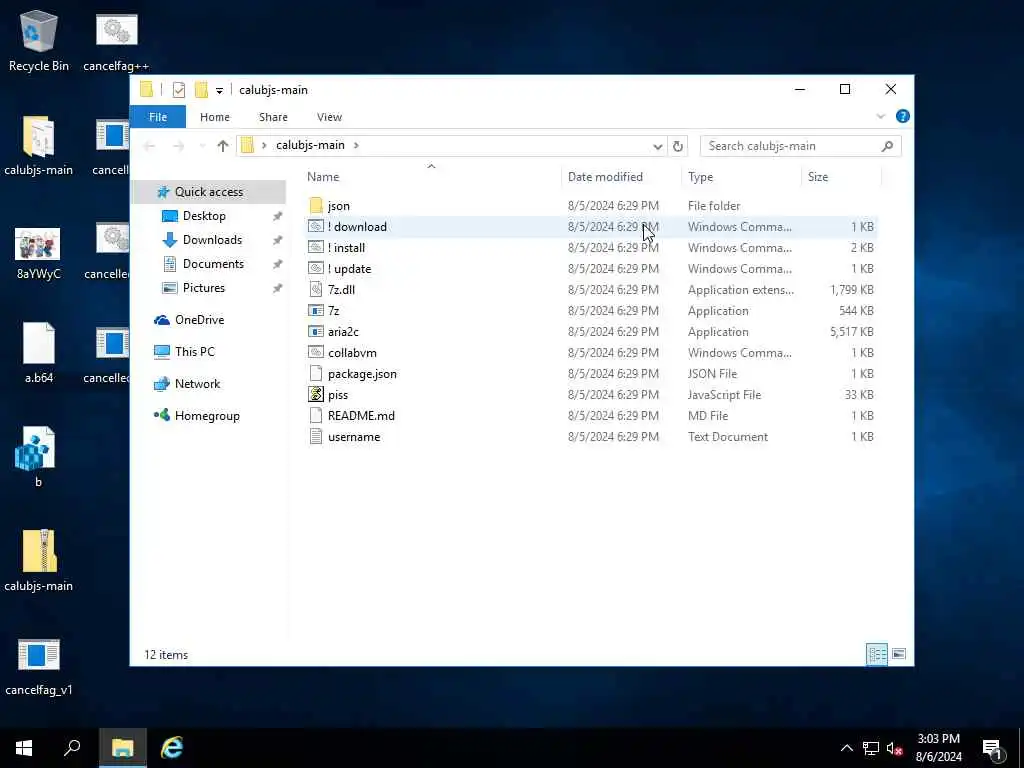Open the Windows Start menu

point(24,748)
